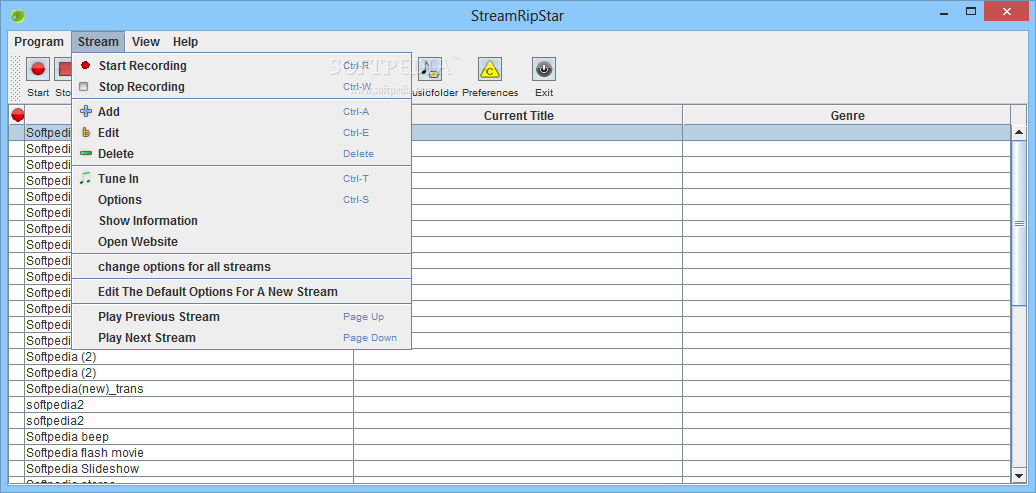Click the Genre column header
The width and height of the screenshot is (1036, 493).
(x=847, y=116)
